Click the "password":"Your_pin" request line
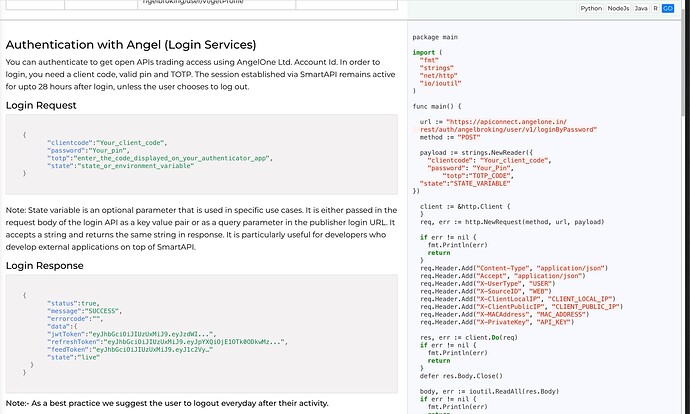 (88, 150)
